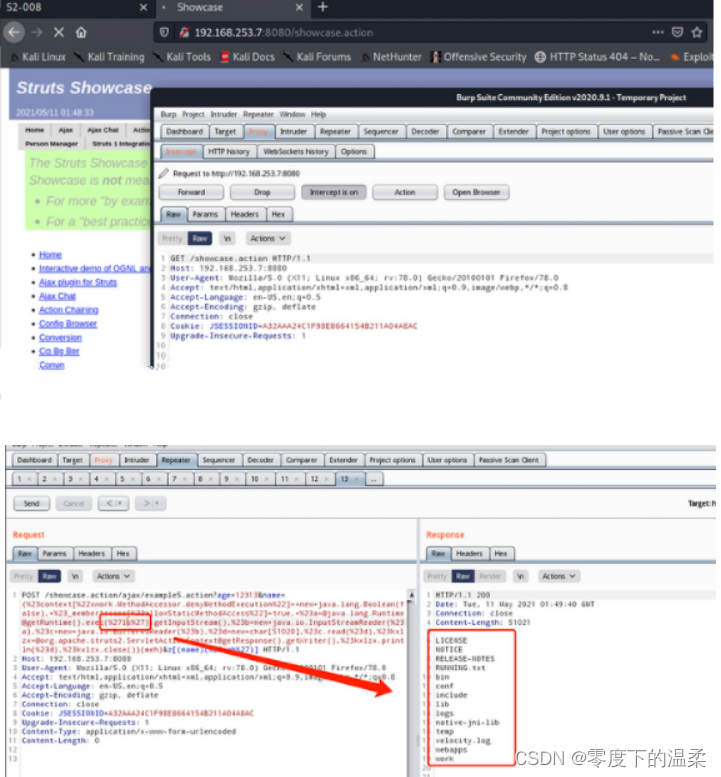Switch Repeater request to Headers view
721x777 pixels.
tap(92, 554)
